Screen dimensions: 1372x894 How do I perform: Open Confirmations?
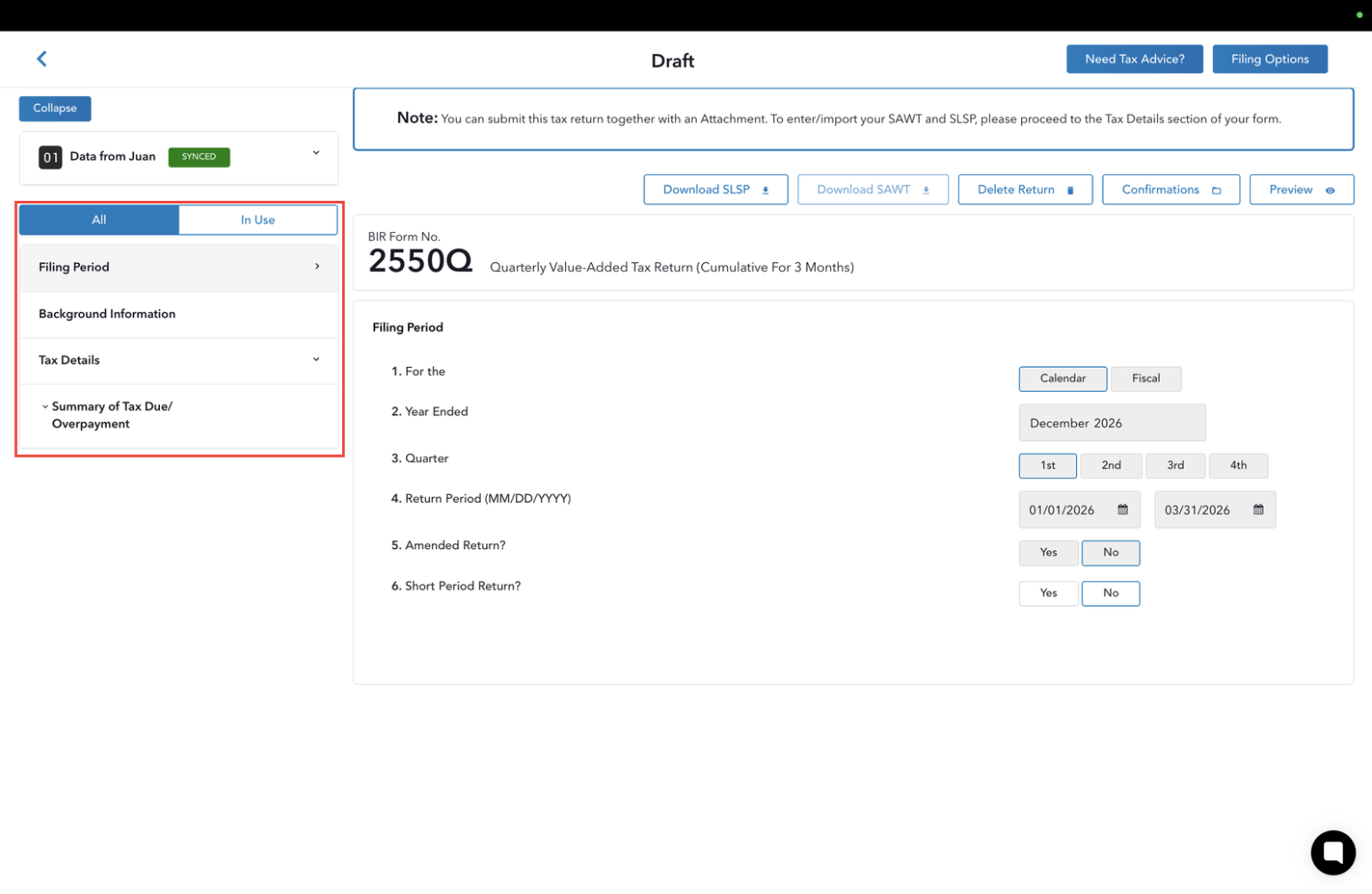point(1170,189)
